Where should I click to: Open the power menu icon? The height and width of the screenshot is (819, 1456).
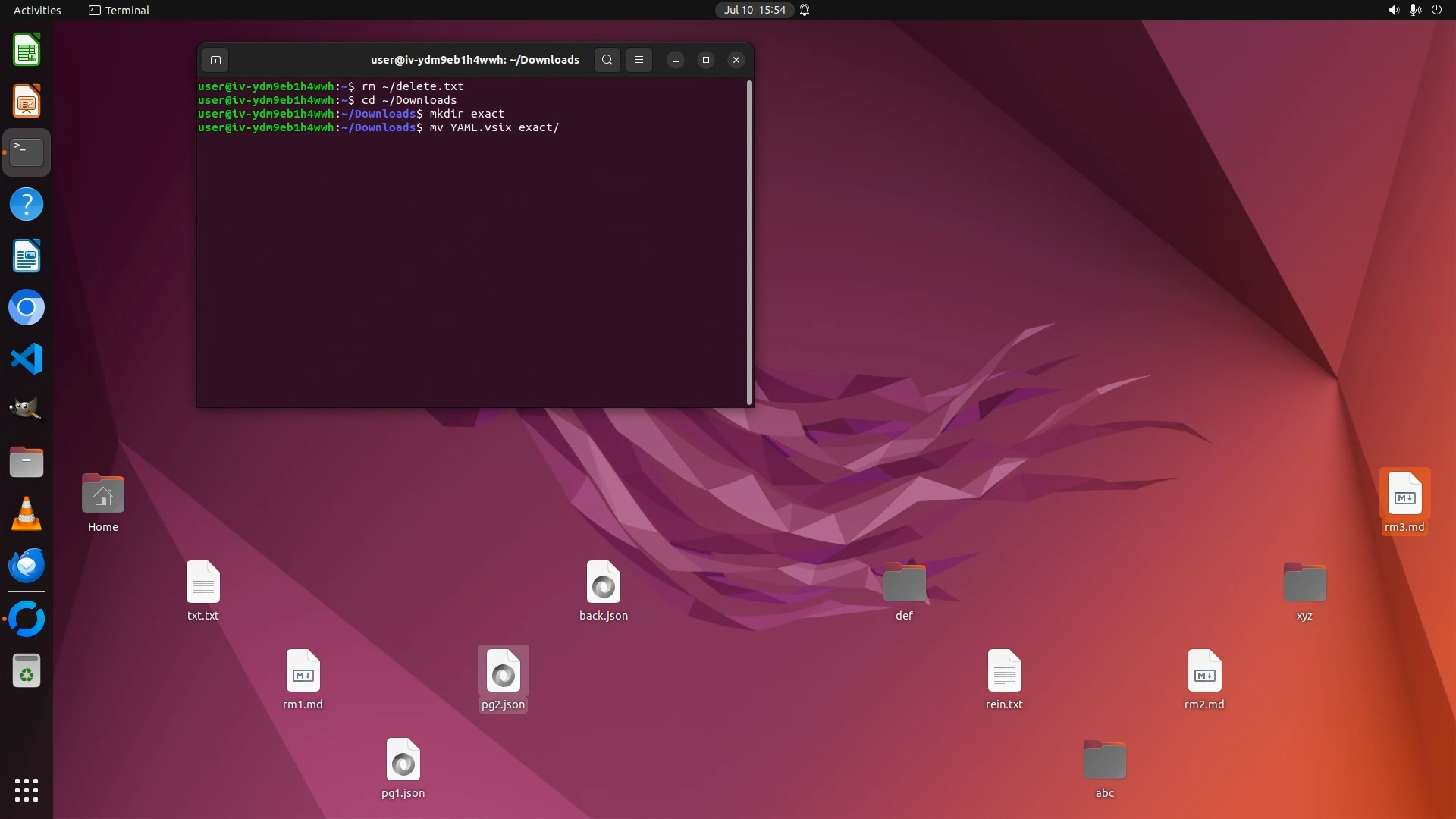(x=1436, y=10)
